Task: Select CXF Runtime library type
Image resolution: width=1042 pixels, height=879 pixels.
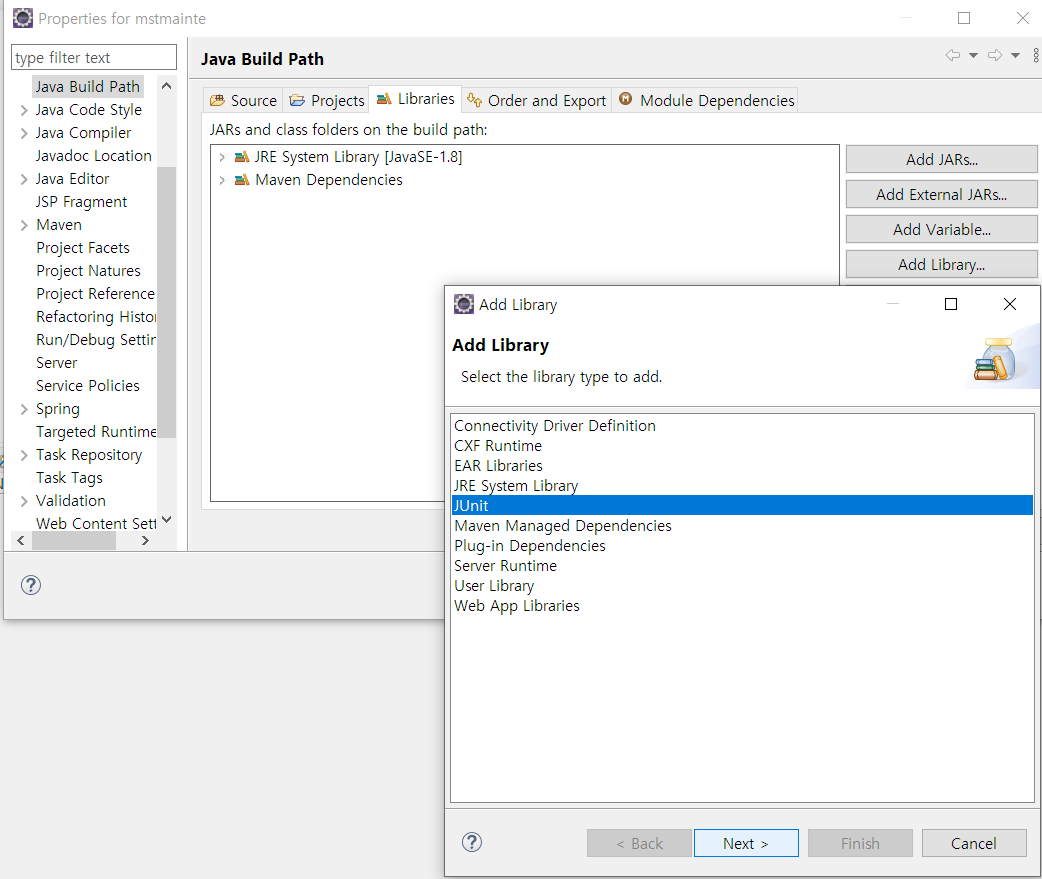Action: point(742,446)
